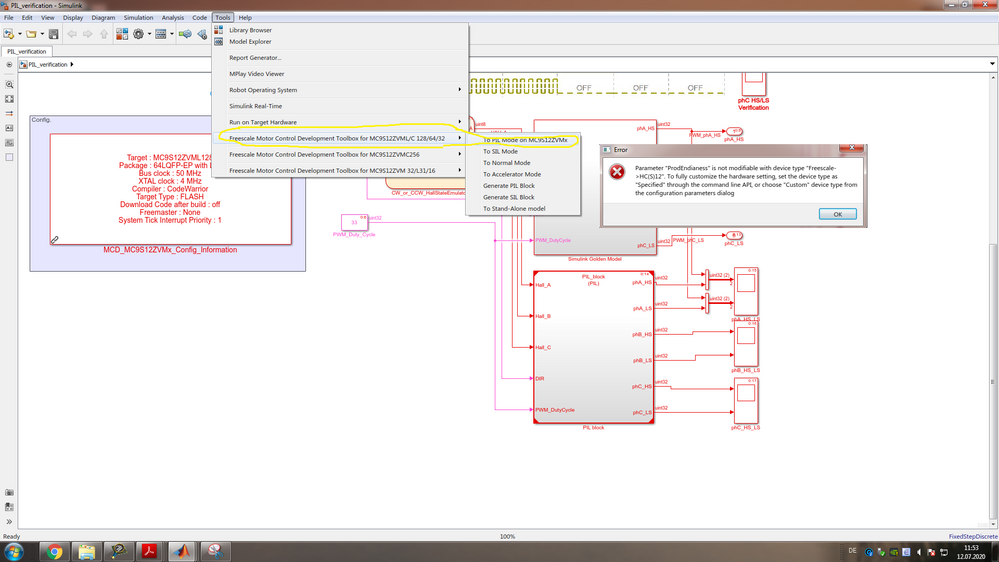Open the Code menu

tap(199, 18)
